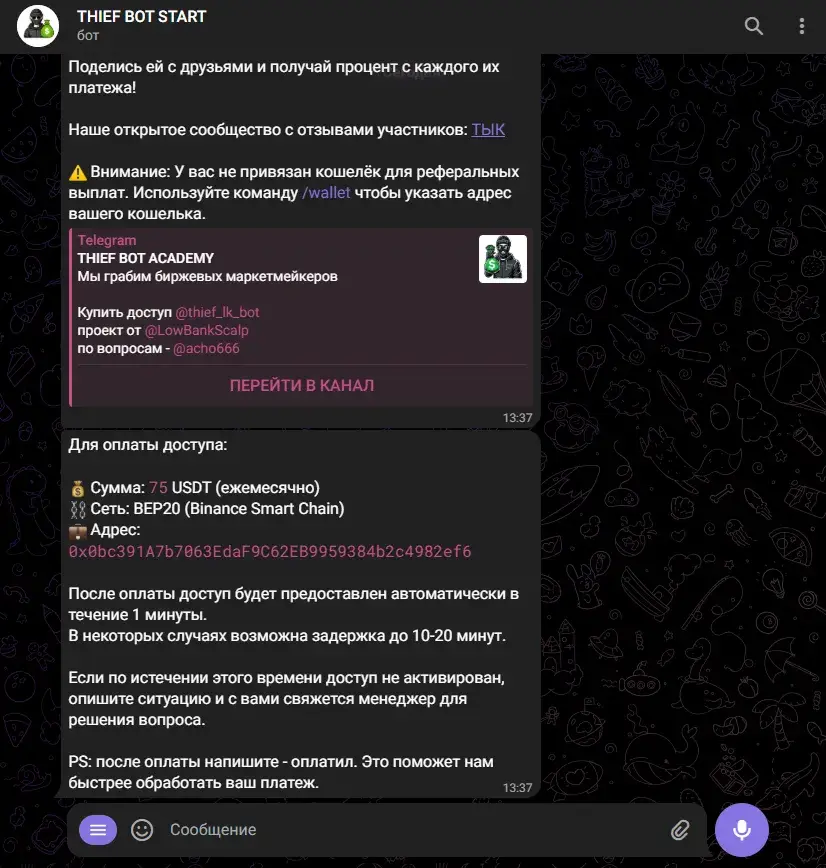Open the bot commands menu button
This screenshot has height=868, width=826.
98,829
